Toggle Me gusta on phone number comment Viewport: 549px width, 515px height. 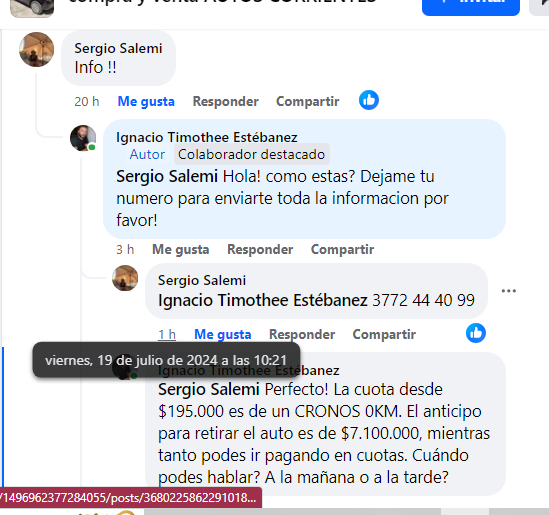[223, 334]
